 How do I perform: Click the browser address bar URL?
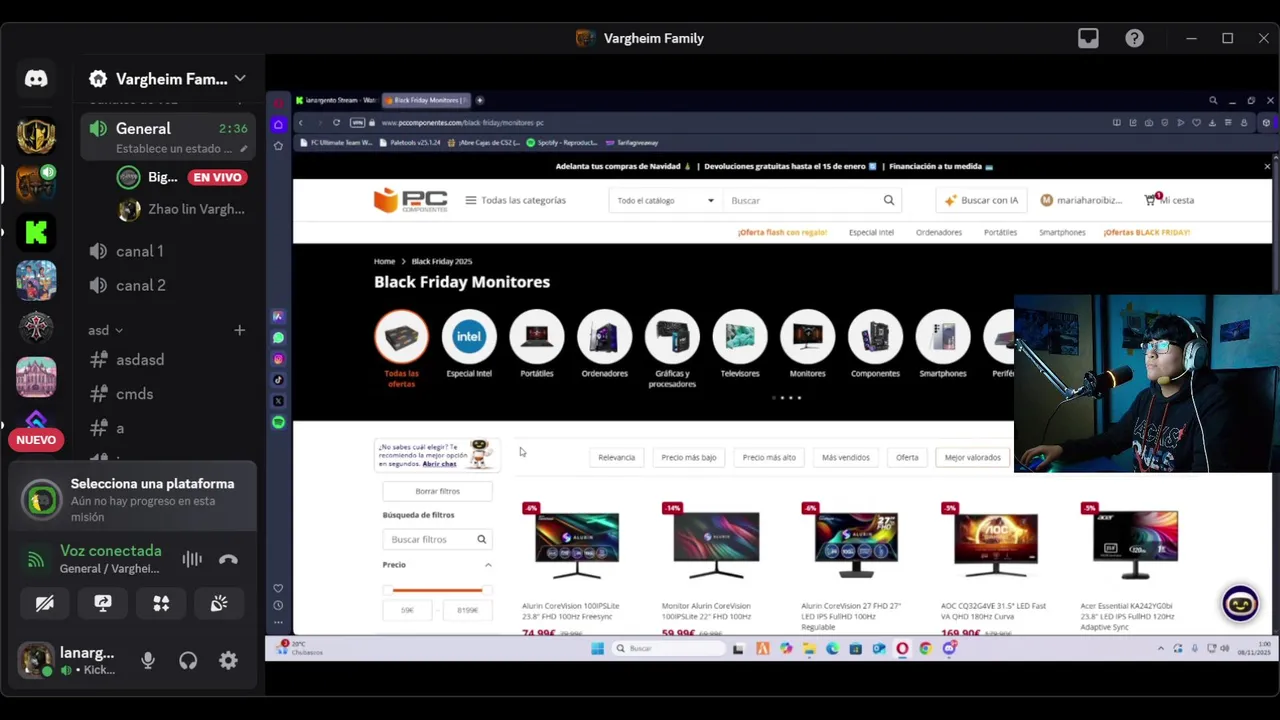tap(462, 122)
